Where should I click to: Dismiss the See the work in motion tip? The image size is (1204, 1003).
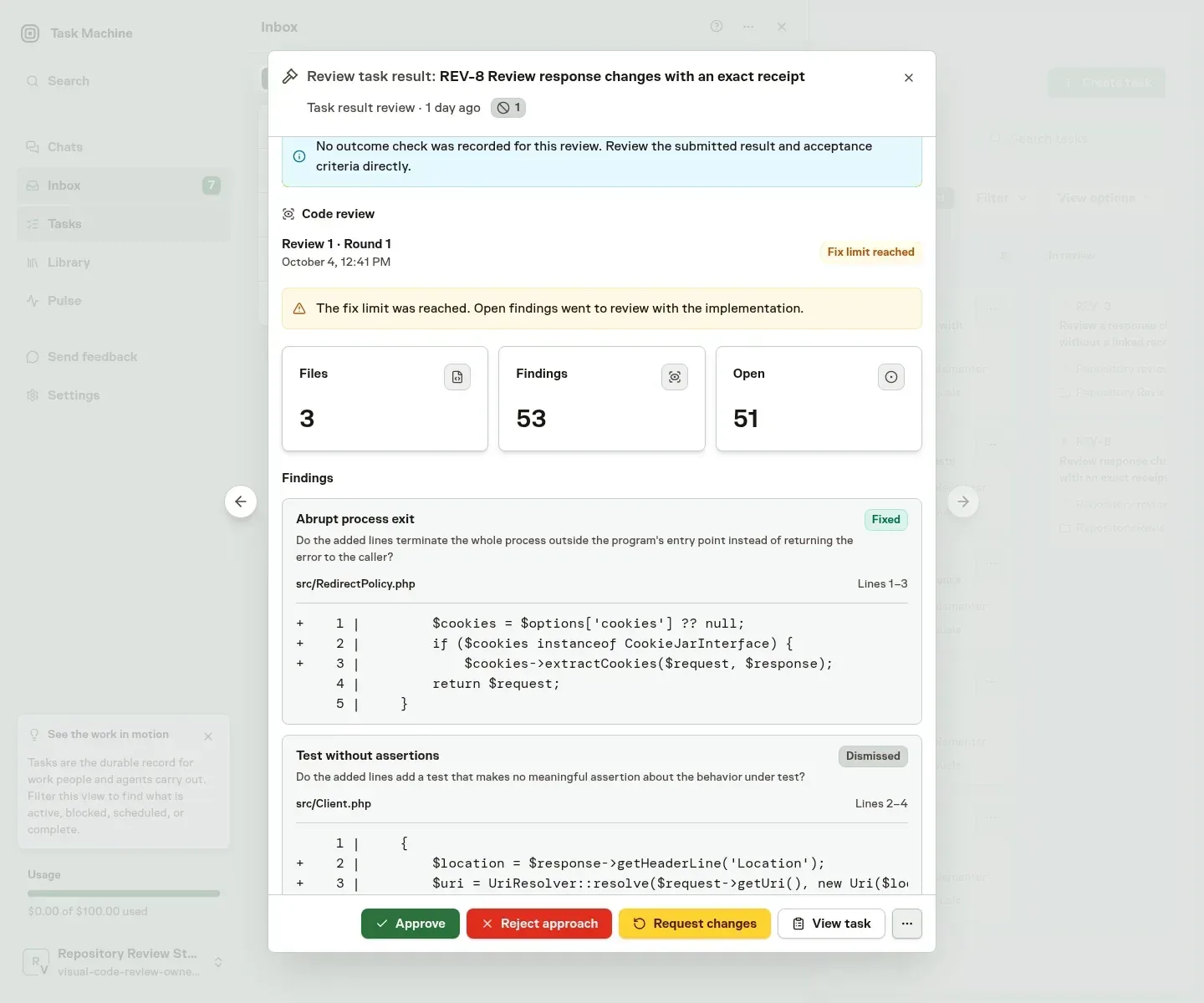[x=208, y=736]
